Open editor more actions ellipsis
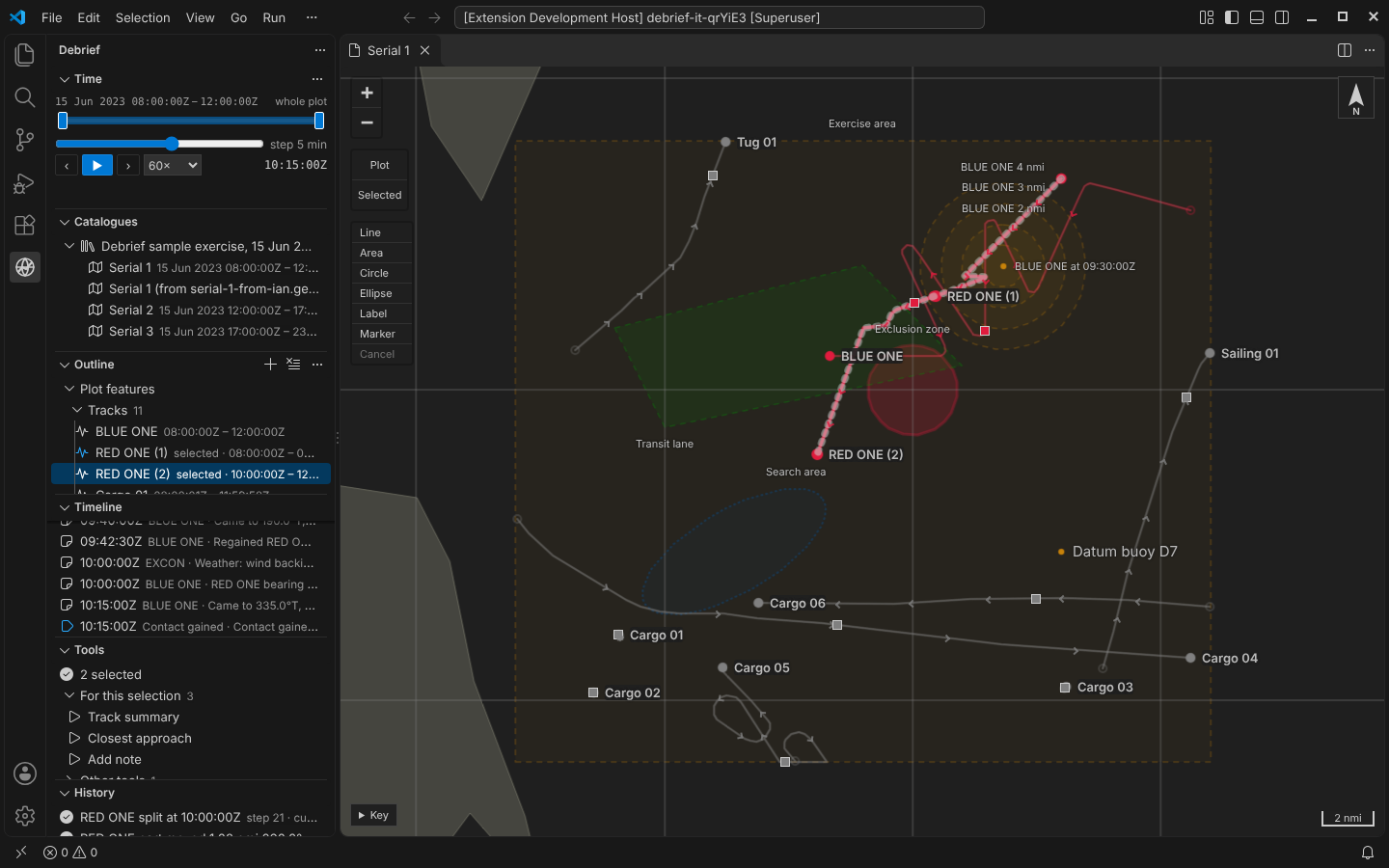 coord(1370,50)
